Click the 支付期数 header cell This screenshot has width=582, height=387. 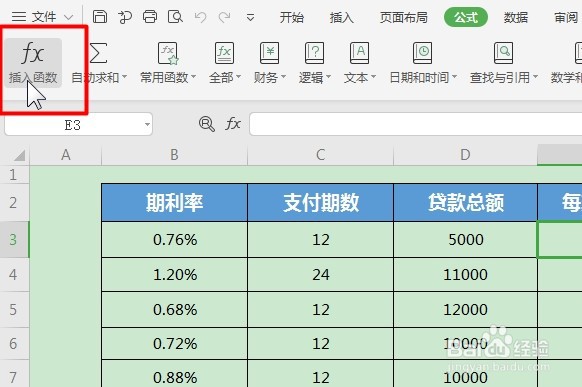pyautogui.click(x=320, y=203)
